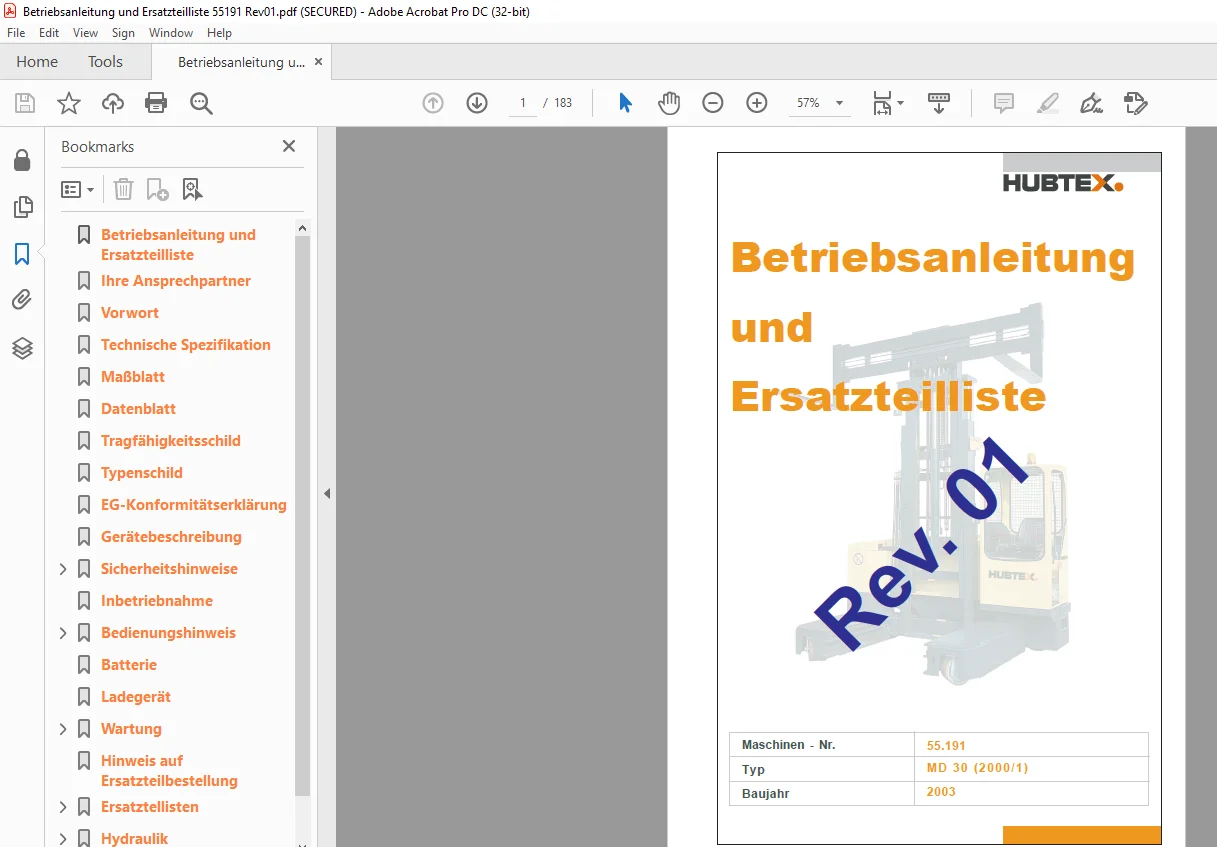Click the Save file icon
This screenshot has height=847, width=1217.
pyautogui.click(x=25, y=103)
